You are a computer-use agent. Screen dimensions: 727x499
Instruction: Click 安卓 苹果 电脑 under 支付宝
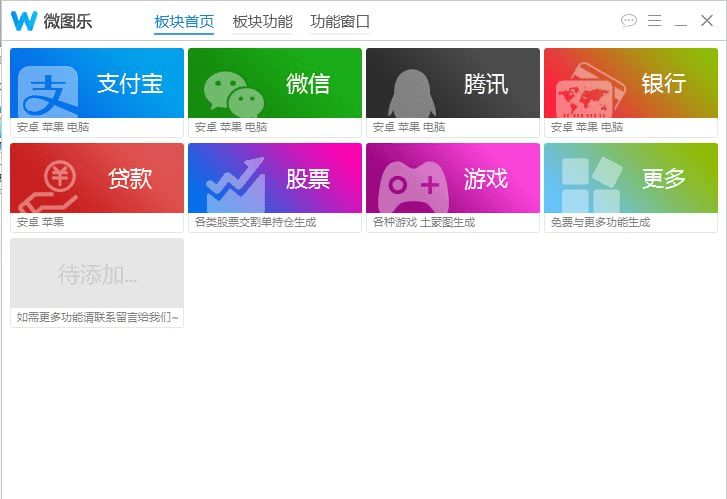53,127
